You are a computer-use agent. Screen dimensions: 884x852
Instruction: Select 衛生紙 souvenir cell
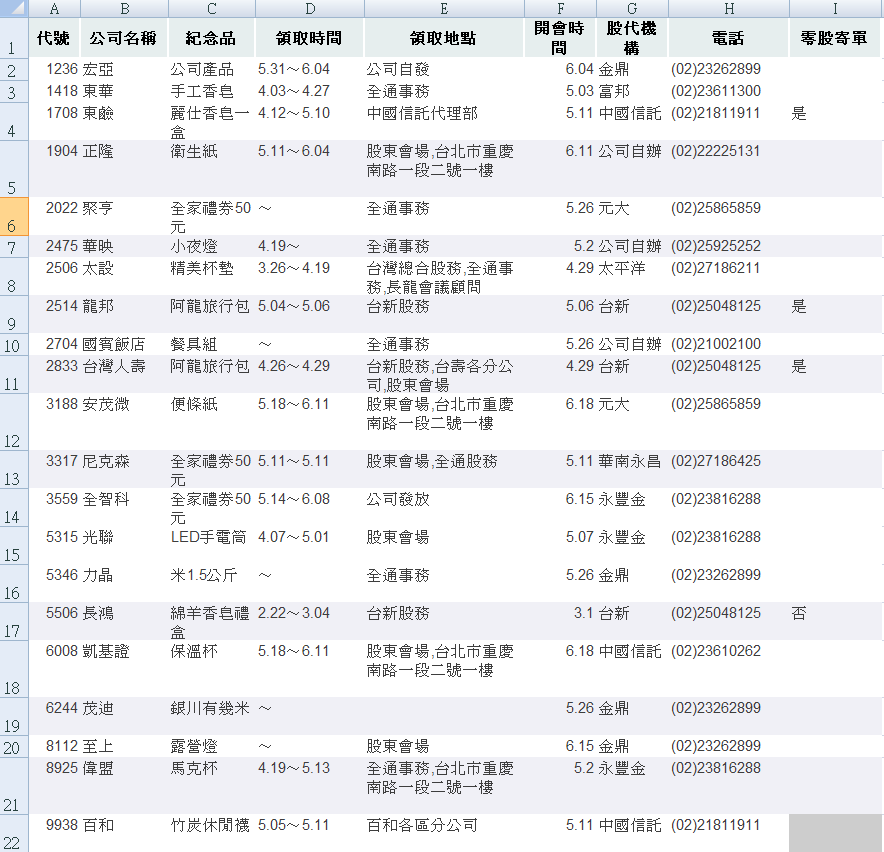pos(211,169)
